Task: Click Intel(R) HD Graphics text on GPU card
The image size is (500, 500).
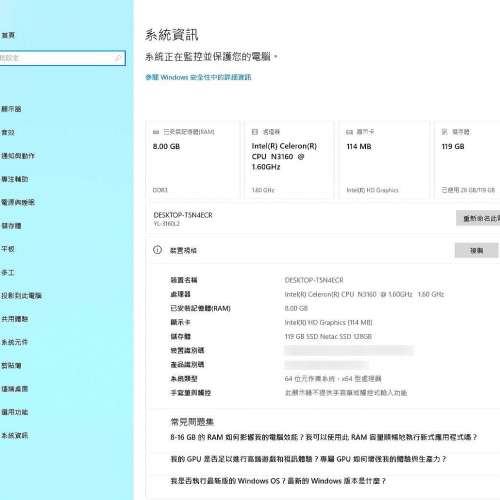Action: click(x=372, y=190)
